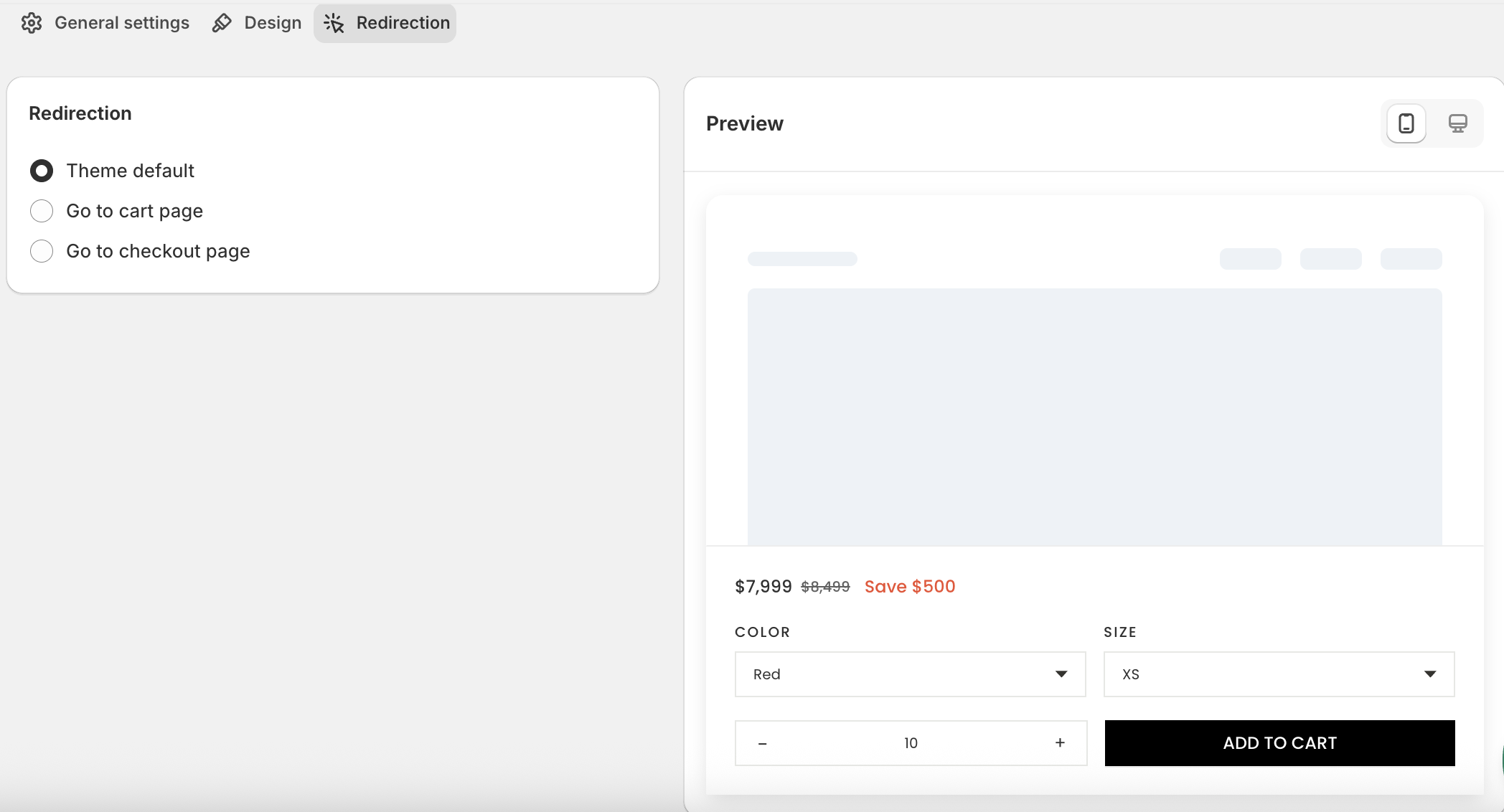Image resolution: width=1504 pixels, height=812 pixels.
Task: Click the Color dropdown arrow
Action: pos(1061,674)
